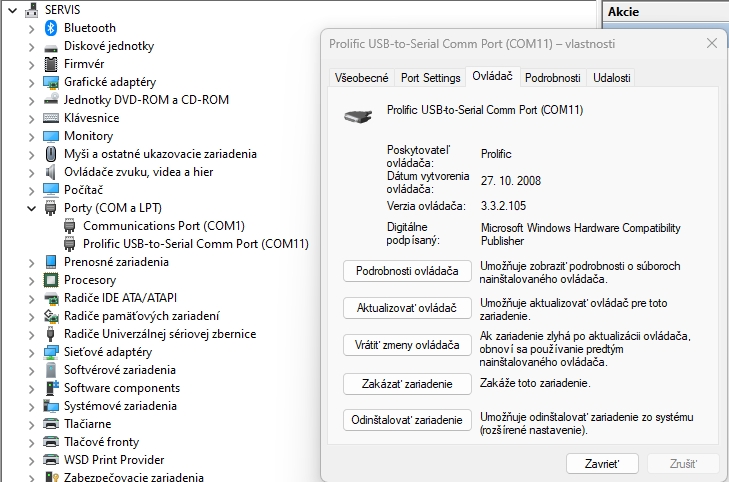The width and height of the screenshot is (729, 482).
Task: Click the Diskové jednotky drive icon
Action: tap(51, 47)
